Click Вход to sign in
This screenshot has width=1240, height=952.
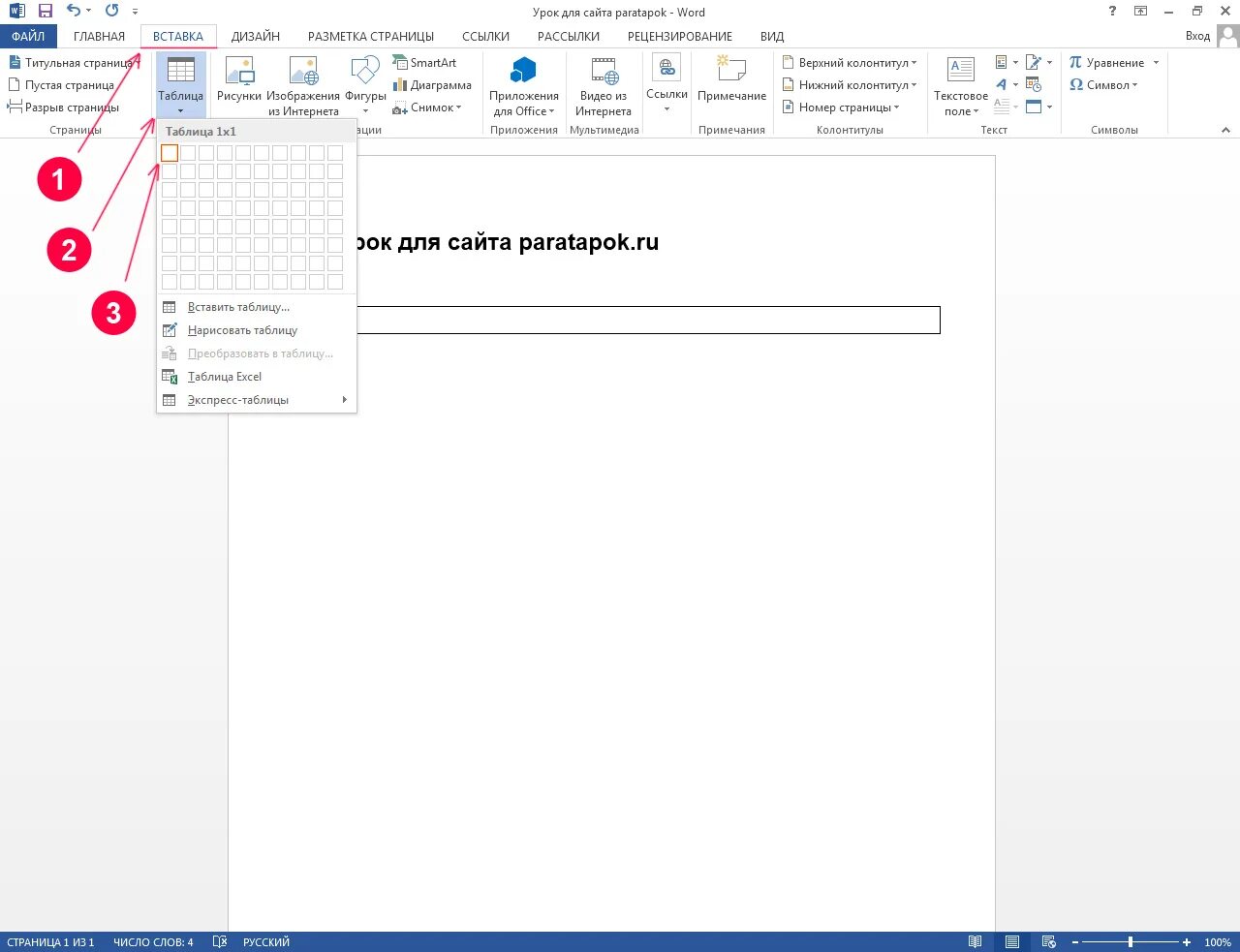coord(1197,36)
